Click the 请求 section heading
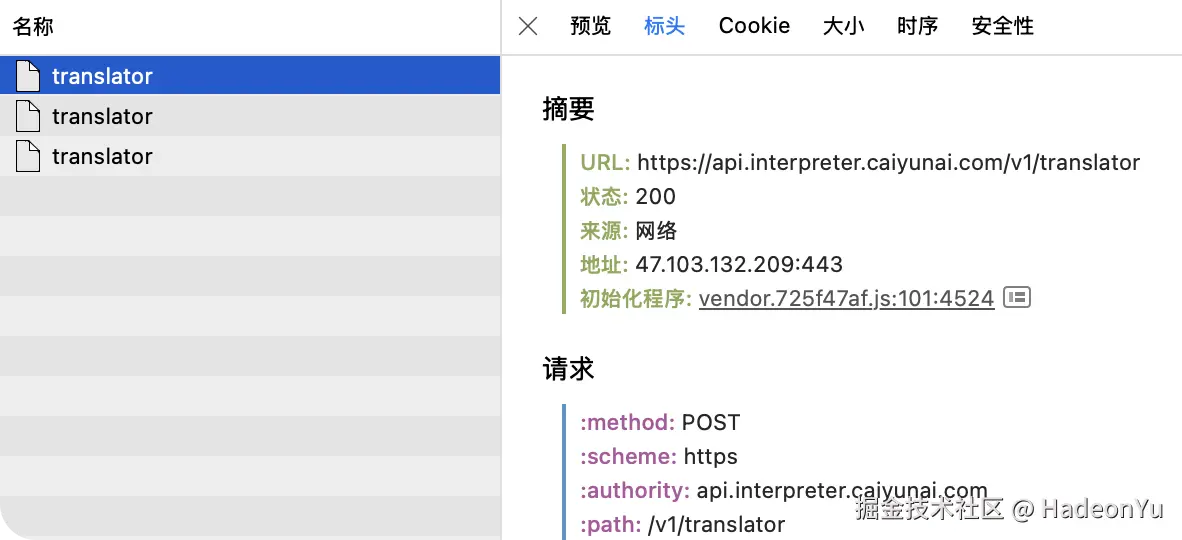 tap(568, 369)
